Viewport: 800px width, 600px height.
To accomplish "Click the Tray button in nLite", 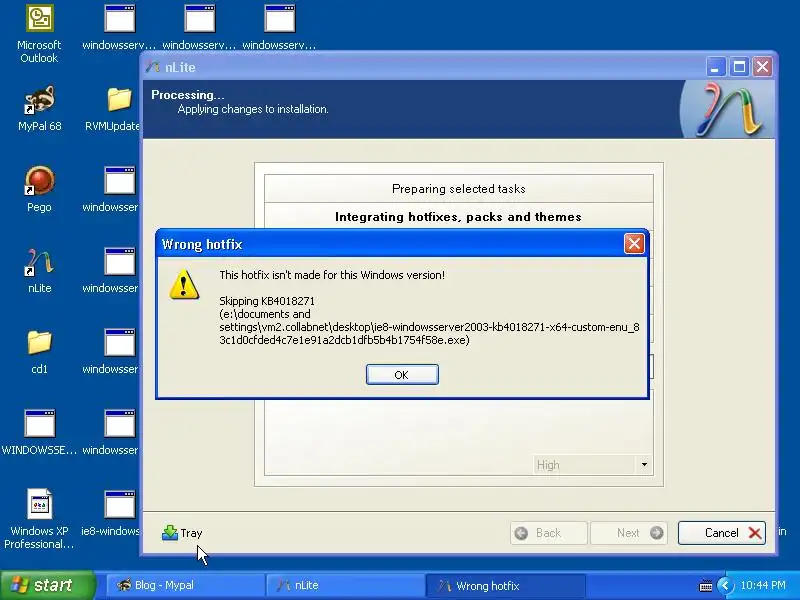I will [182, 533].
